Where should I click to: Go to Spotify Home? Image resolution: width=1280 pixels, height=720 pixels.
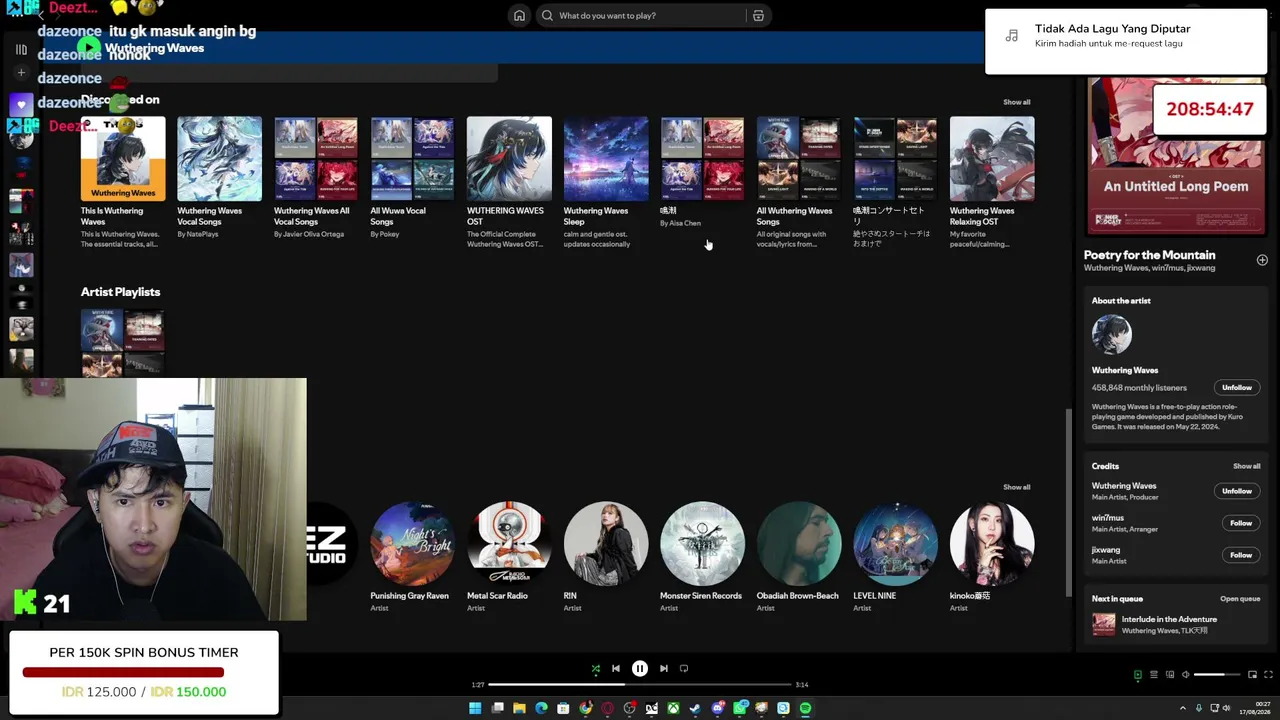pos(519,16)
